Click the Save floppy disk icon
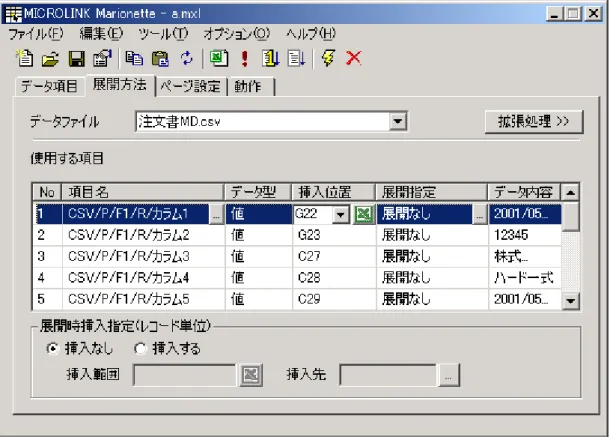This screenshot has width=610, height=437. (x=76, y=59)
